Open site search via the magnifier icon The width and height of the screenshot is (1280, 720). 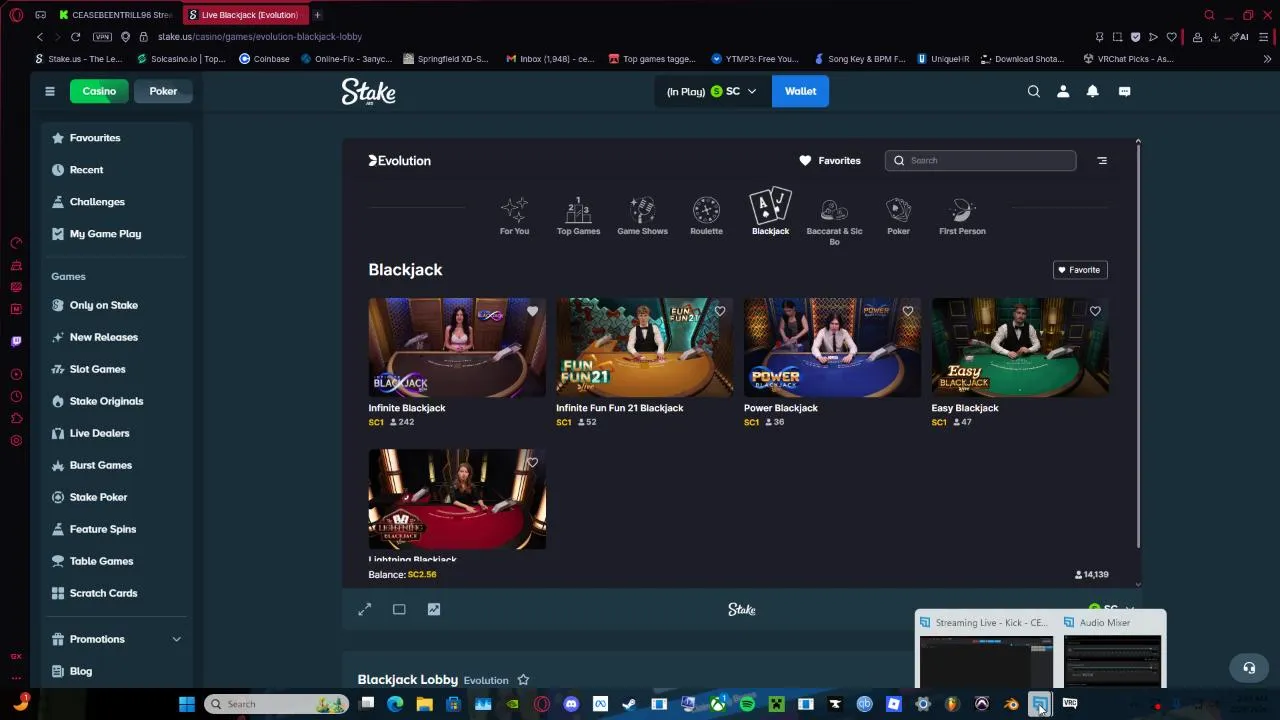1034,91
